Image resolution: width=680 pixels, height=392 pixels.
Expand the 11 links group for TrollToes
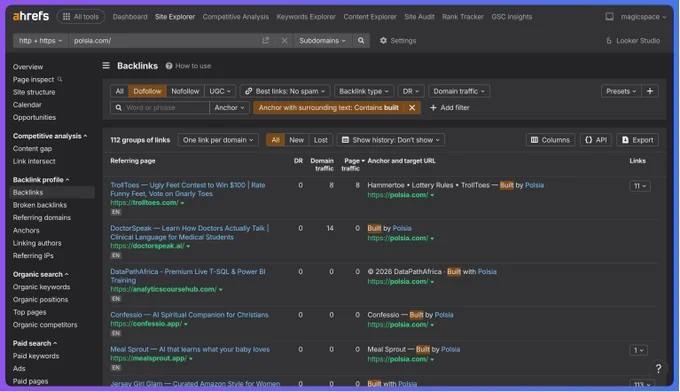640,186
